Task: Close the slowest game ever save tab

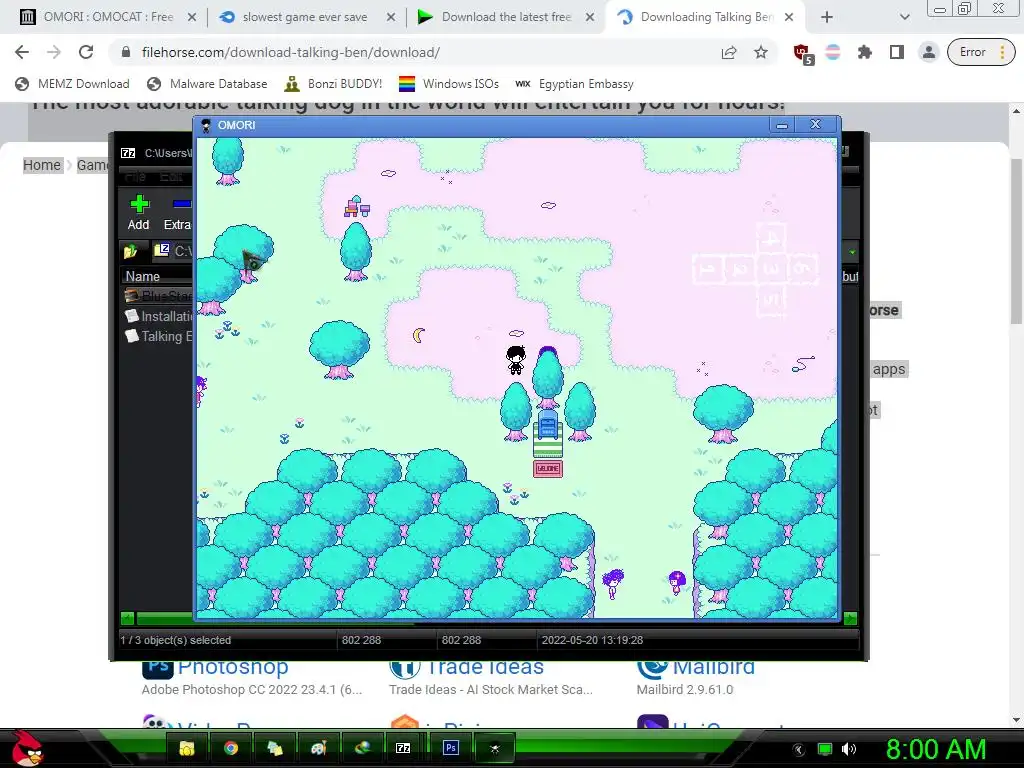Action: point(391,17)
